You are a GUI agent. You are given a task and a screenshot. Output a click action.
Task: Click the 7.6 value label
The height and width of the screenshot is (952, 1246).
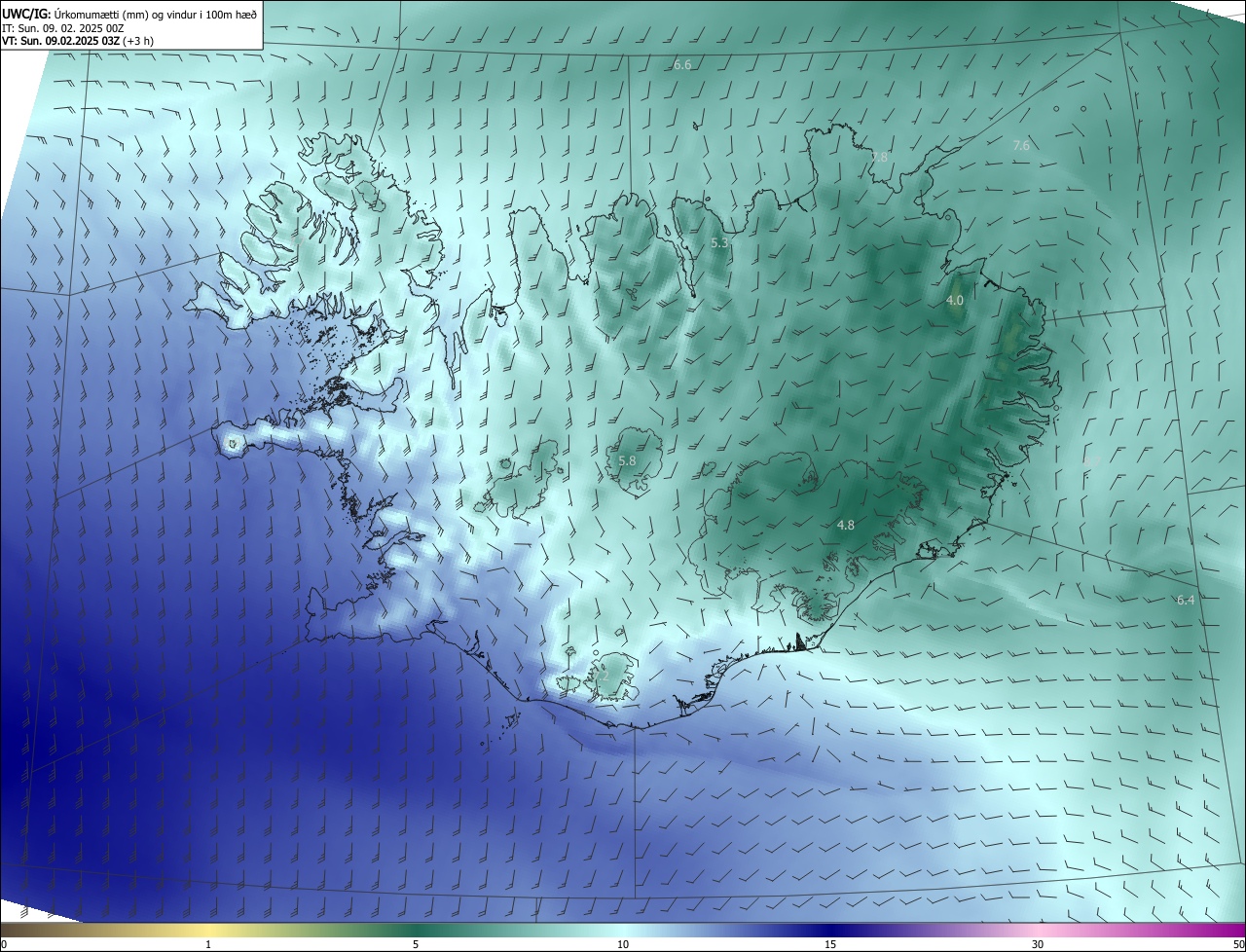point(1021,146)
